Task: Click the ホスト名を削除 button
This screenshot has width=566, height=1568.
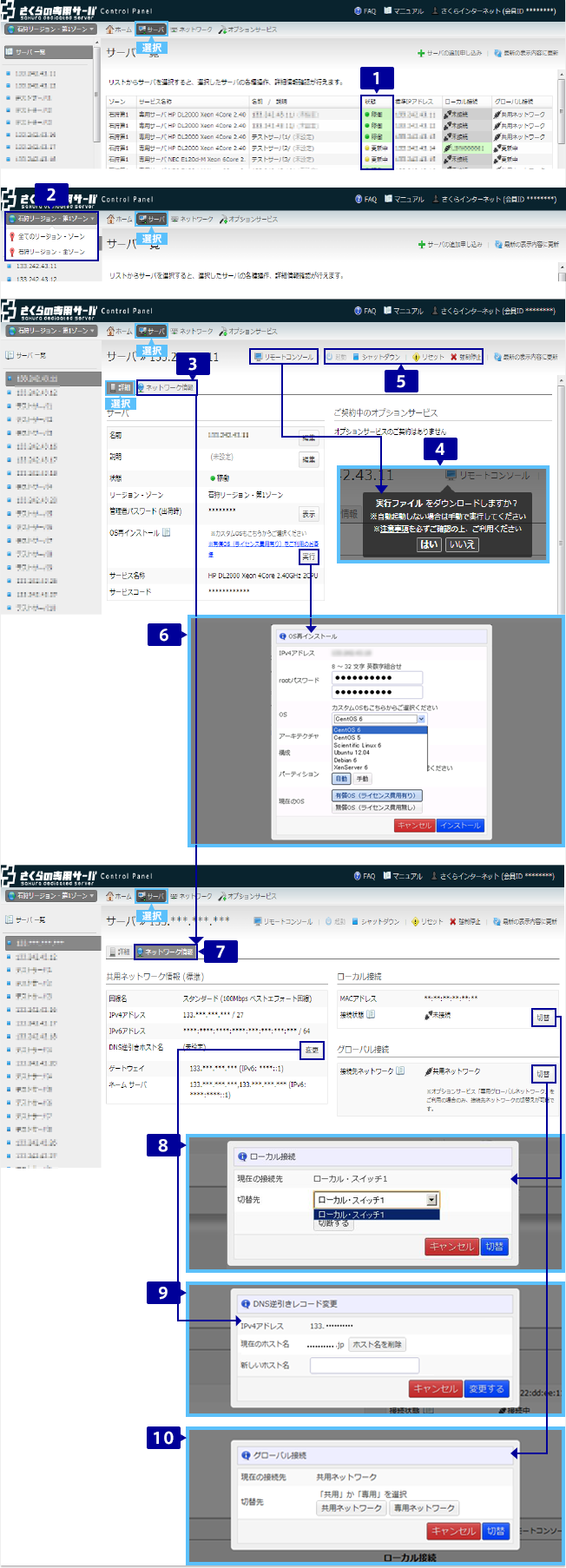Action: 377,1345
